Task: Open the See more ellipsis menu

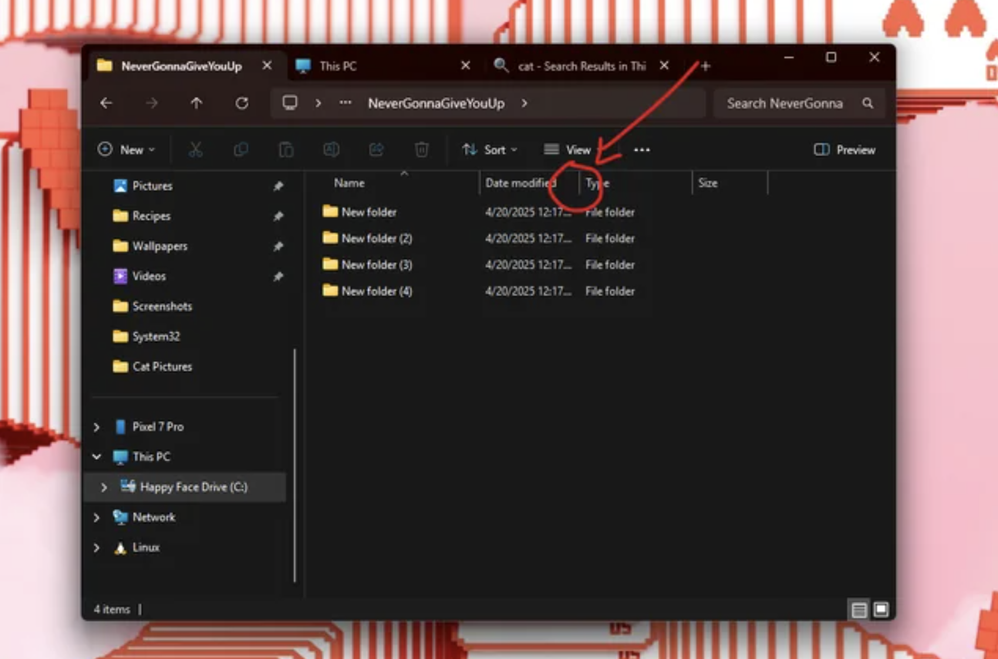Action: click(642, 150)
